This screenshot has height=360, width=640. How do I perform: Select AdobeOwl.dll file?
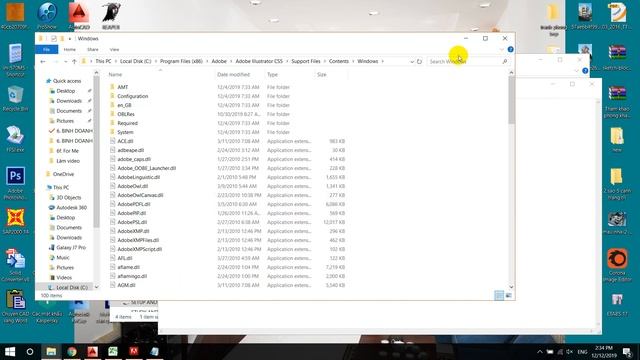coord(132,186)
